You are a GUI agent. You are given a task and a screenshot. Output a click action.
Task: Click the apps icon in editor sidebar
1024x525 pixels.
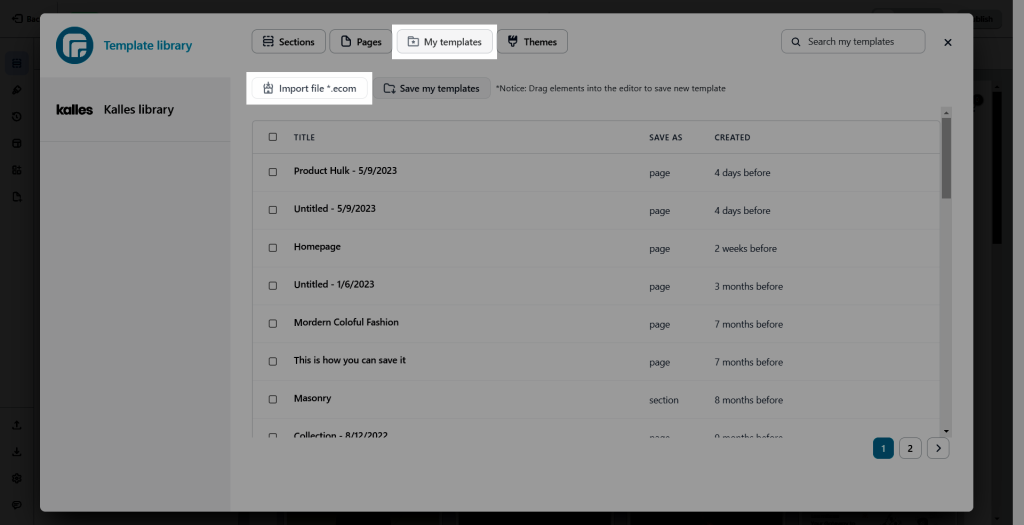[17, 170]
